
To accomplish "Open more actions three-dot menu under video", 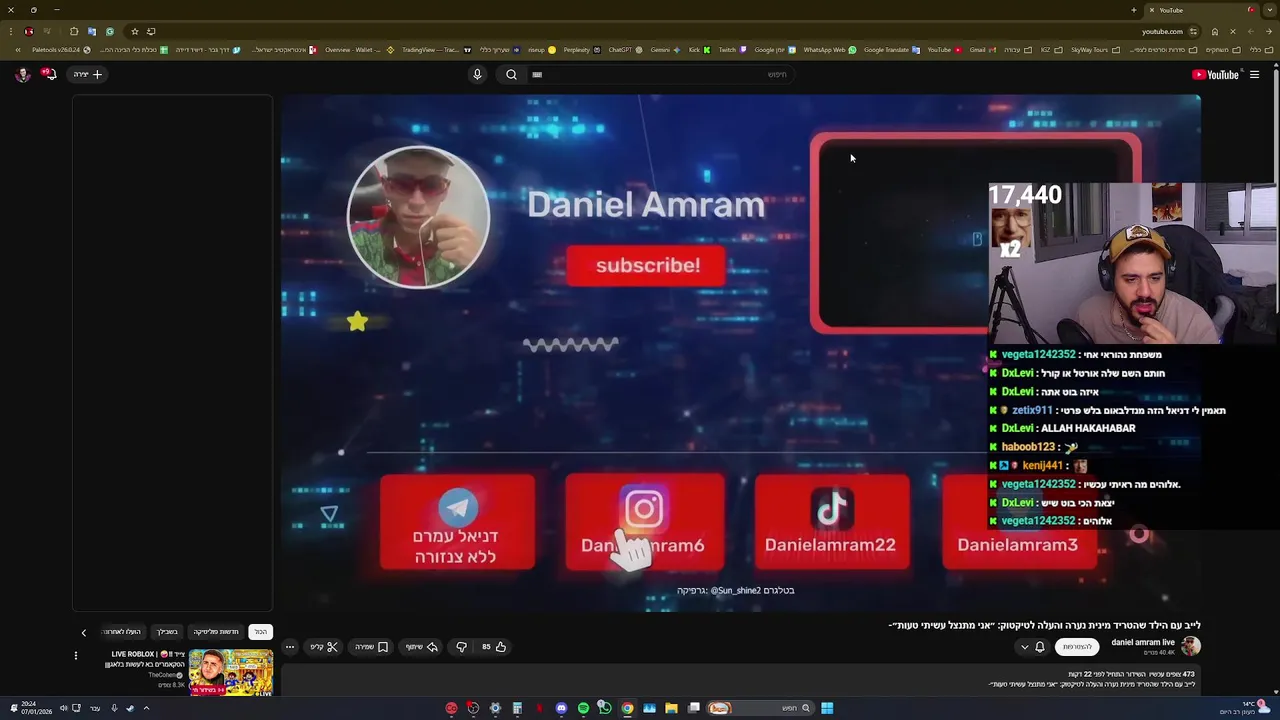I will [x=290, y=647].
